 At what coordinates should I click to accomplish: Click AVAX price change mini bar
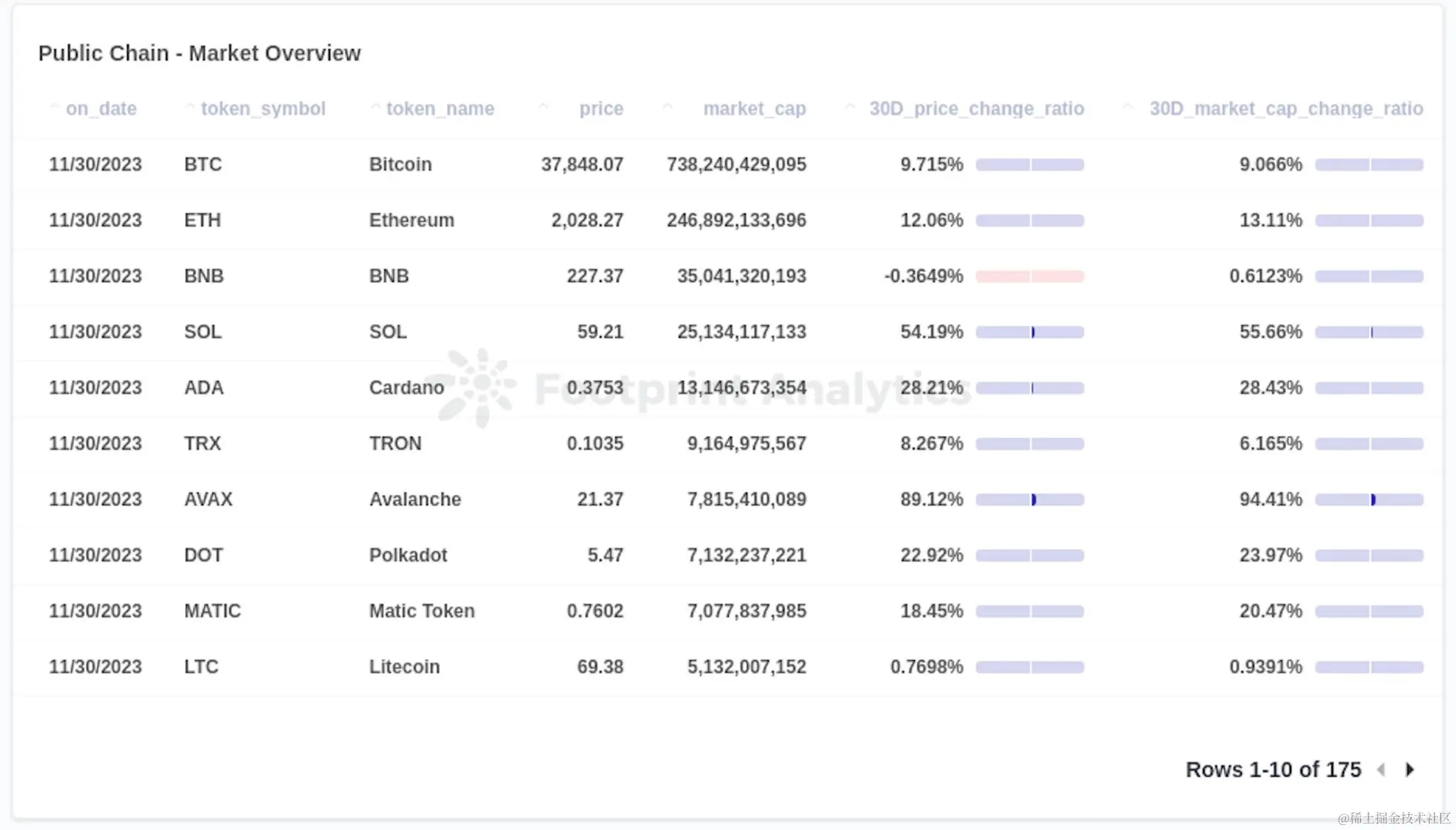(x=1029, y=500)
